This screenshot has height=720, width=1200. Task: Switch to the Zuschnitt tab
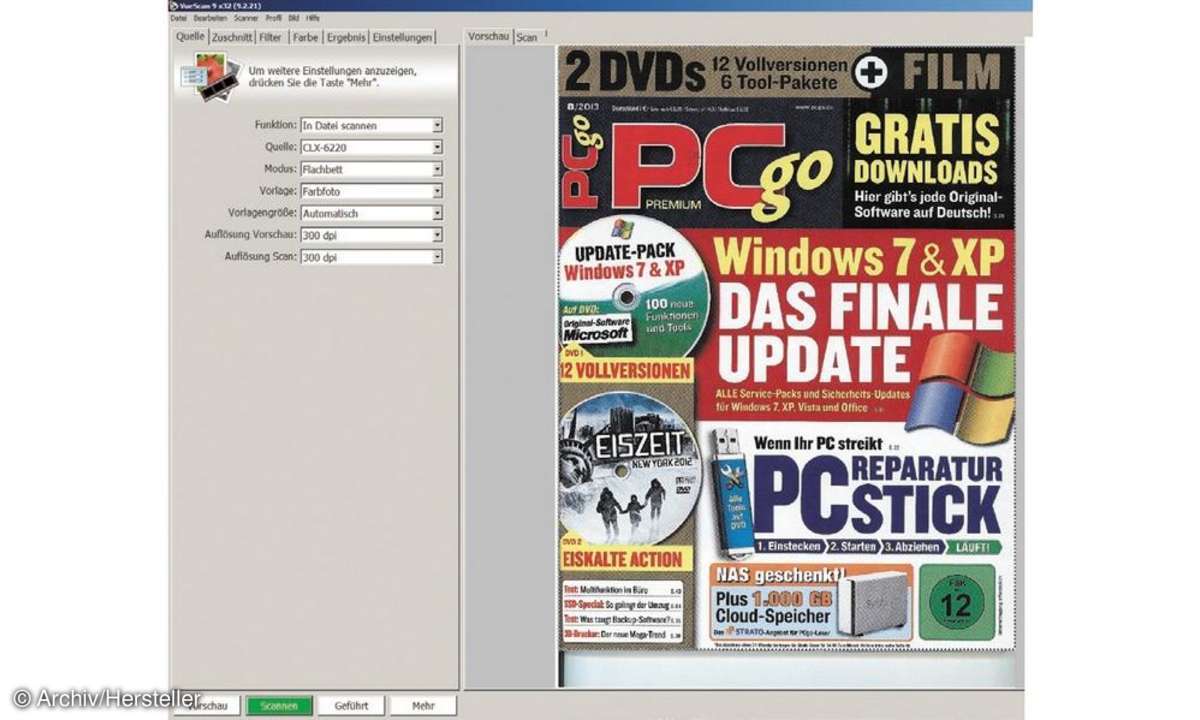click(232, 37)
